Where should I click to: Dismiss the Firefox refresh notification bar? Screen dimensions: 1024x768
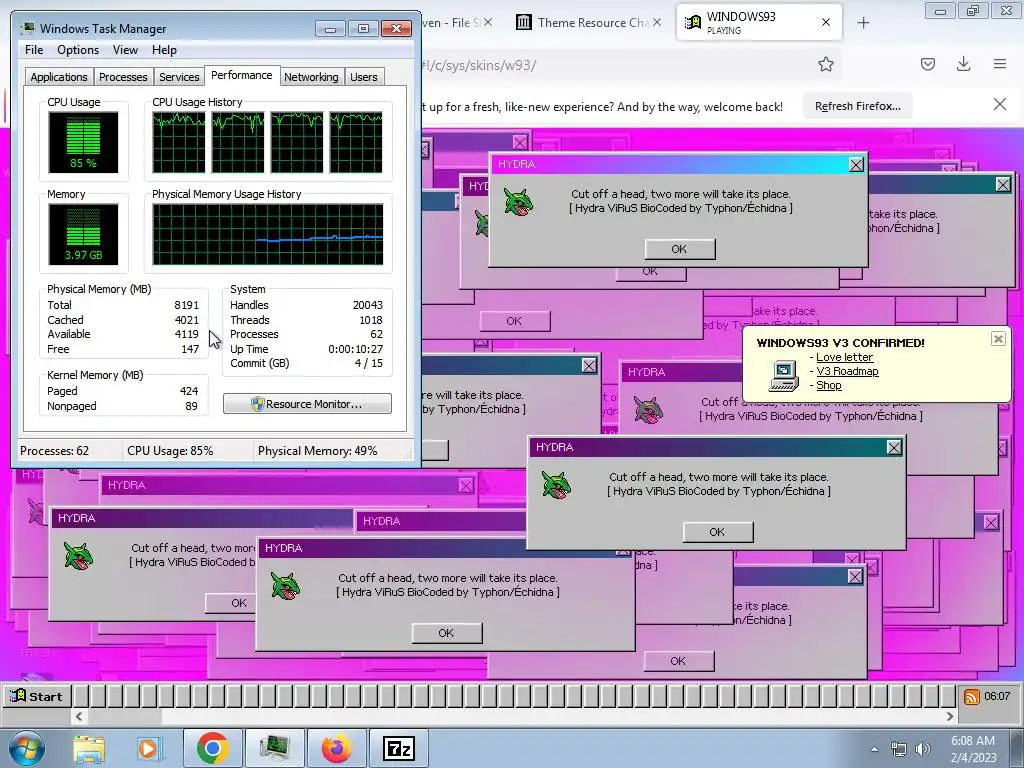click(x=999, y=104)
